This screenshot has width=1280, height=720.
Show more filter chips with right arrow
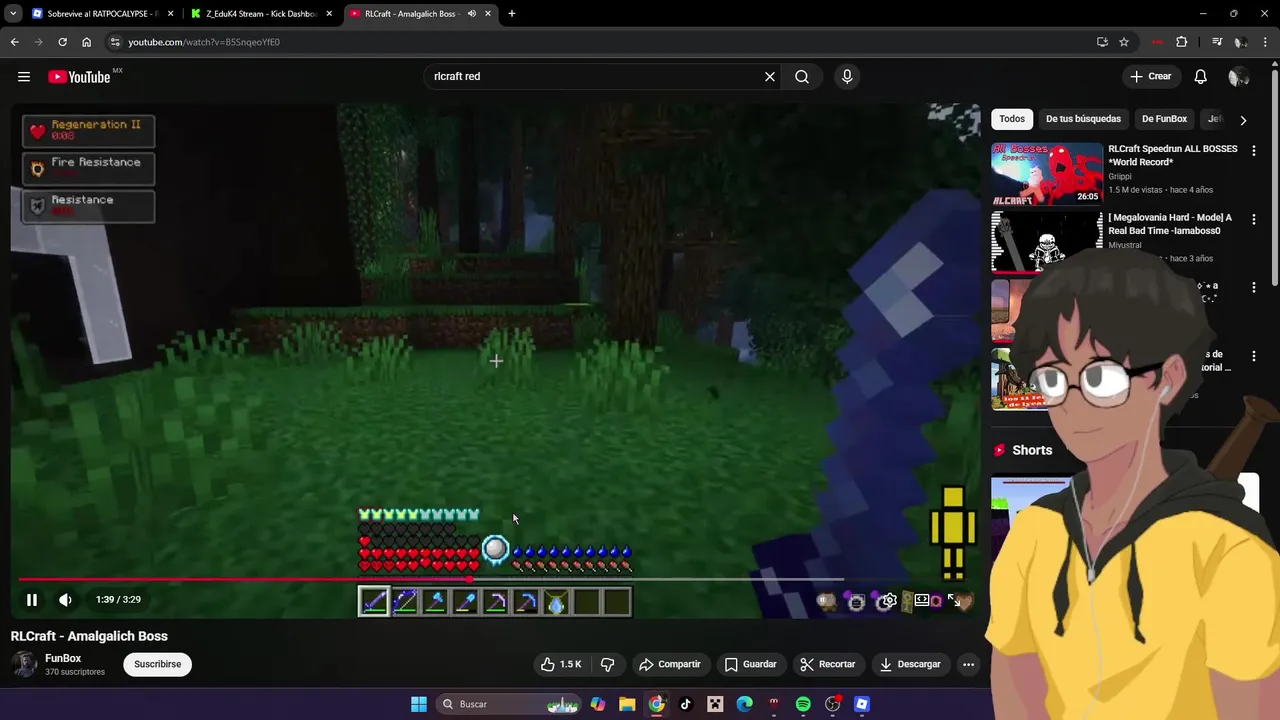point(1243,120)
